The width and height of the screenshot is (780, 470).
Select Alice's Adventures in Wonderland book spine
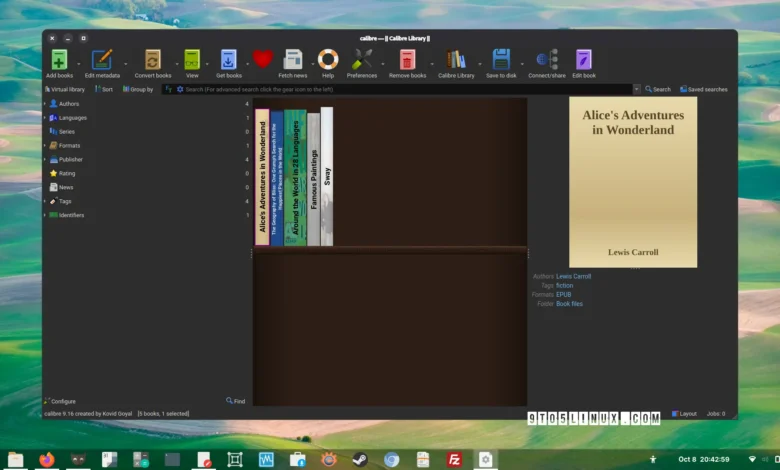[x=262, y=177]
